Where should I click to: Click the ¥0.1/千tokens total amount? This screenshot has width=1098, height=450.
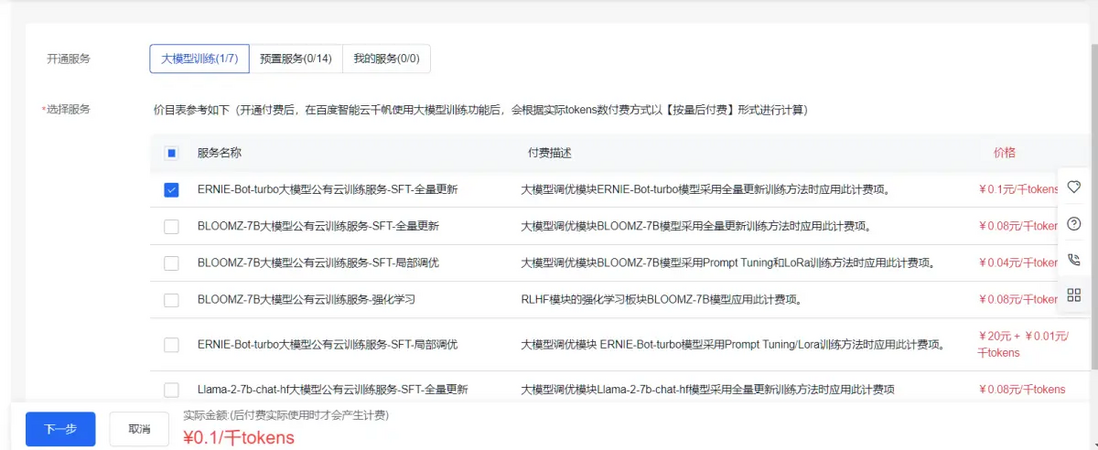239,438
